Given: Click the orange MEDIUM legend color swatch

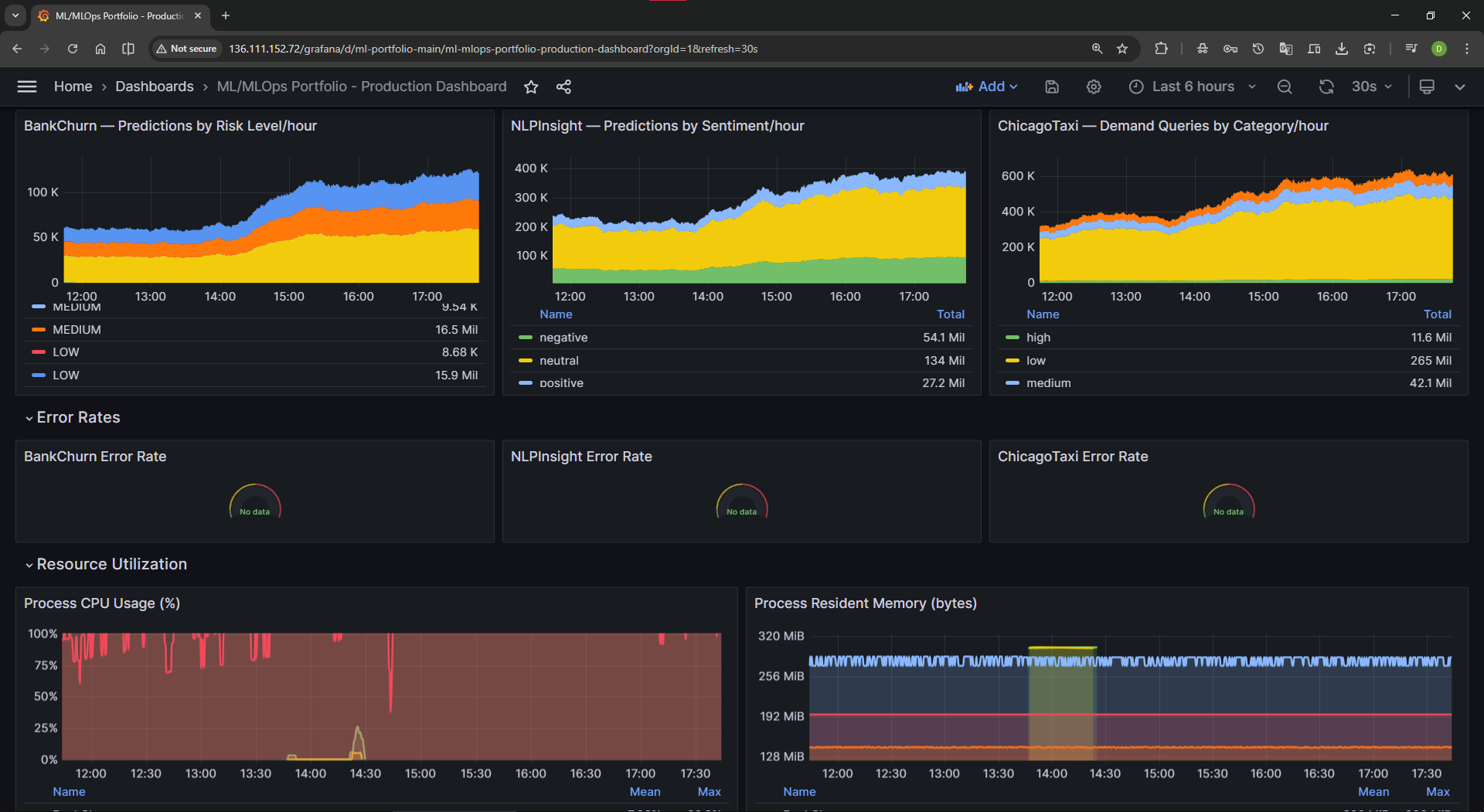Looking at the screenshot, I should (x=39, y=330).
